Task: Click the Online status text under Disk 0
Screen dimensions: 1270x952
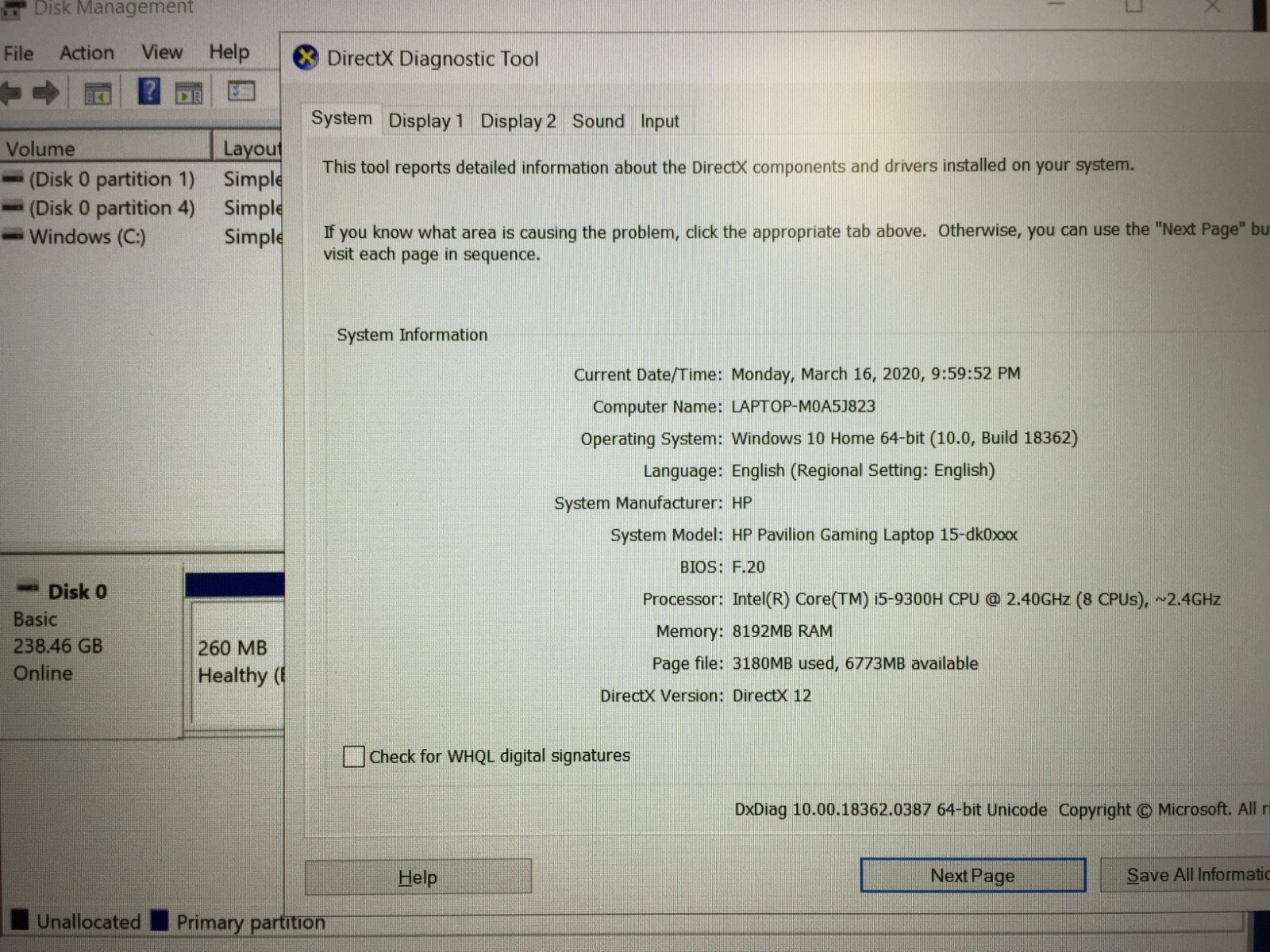Action: click(x=43, y=673)
